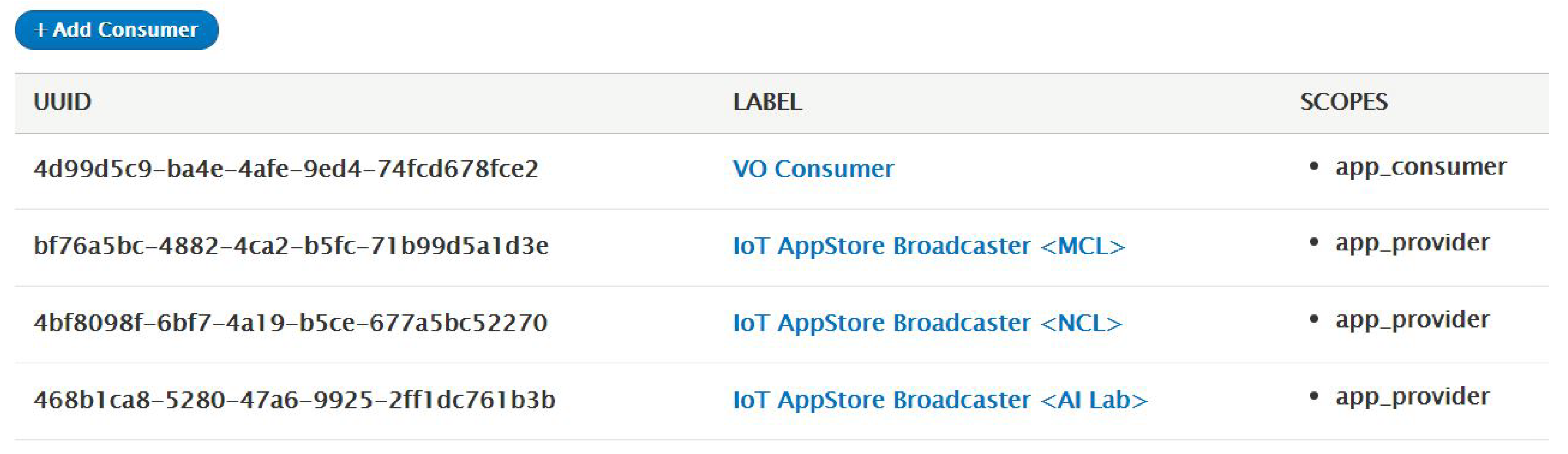Click app_provider scope in the MCL row
The height and width of the screenshot is (454, 1568).
click(x=1412, y=243)
